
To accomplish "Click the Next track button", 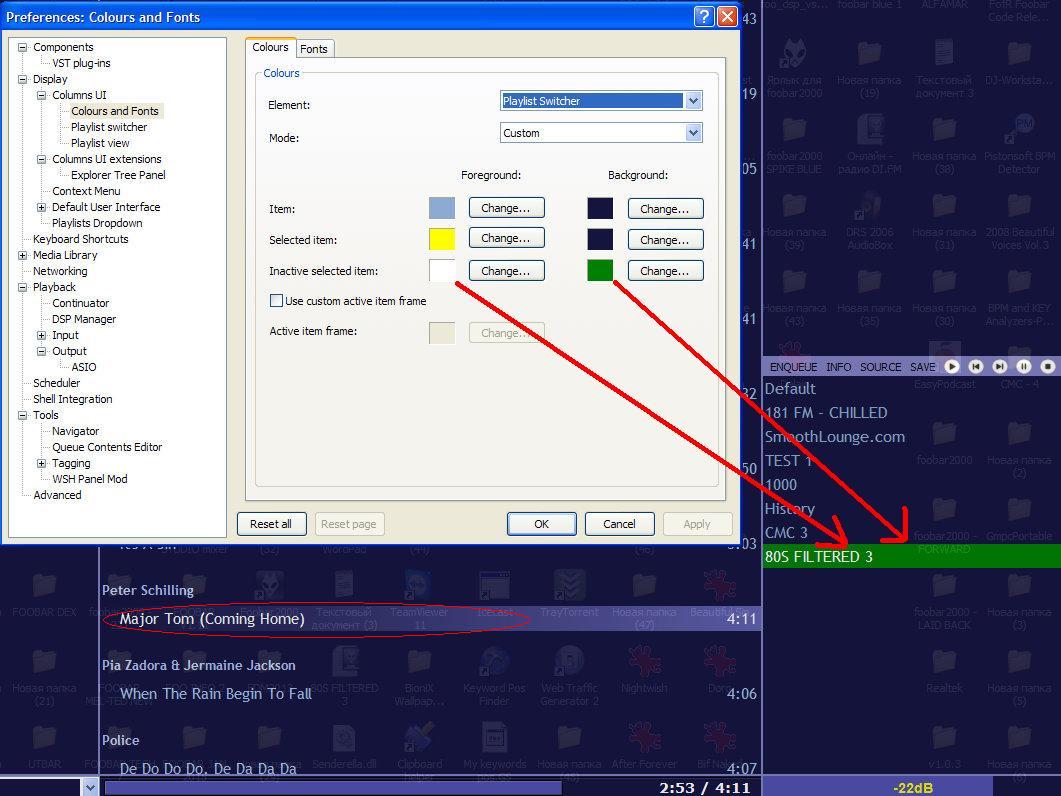I will 999,366.
